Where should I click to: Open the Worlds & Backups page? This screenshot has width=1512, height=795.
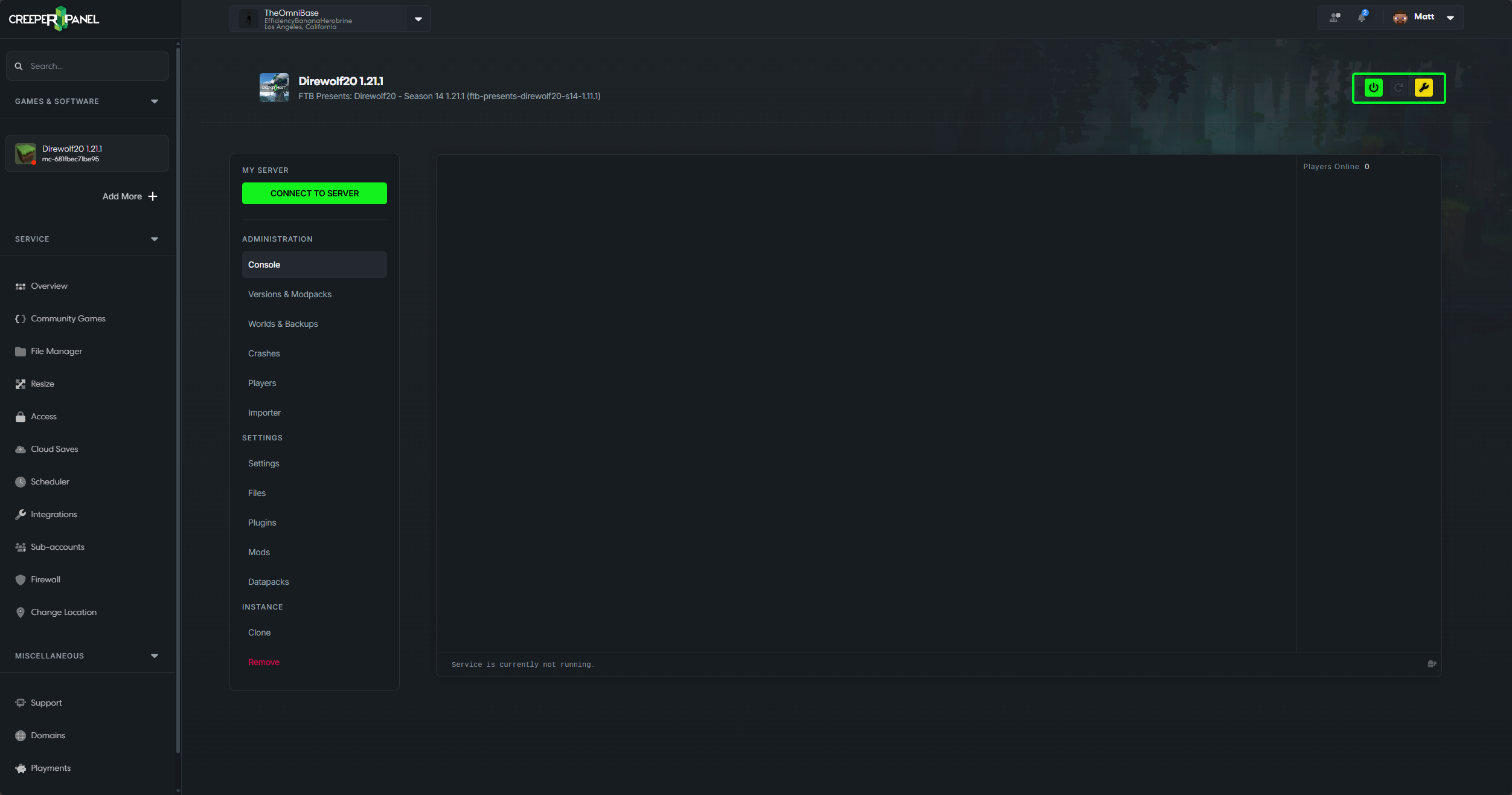pyautogui.click(x=283, y=324)
